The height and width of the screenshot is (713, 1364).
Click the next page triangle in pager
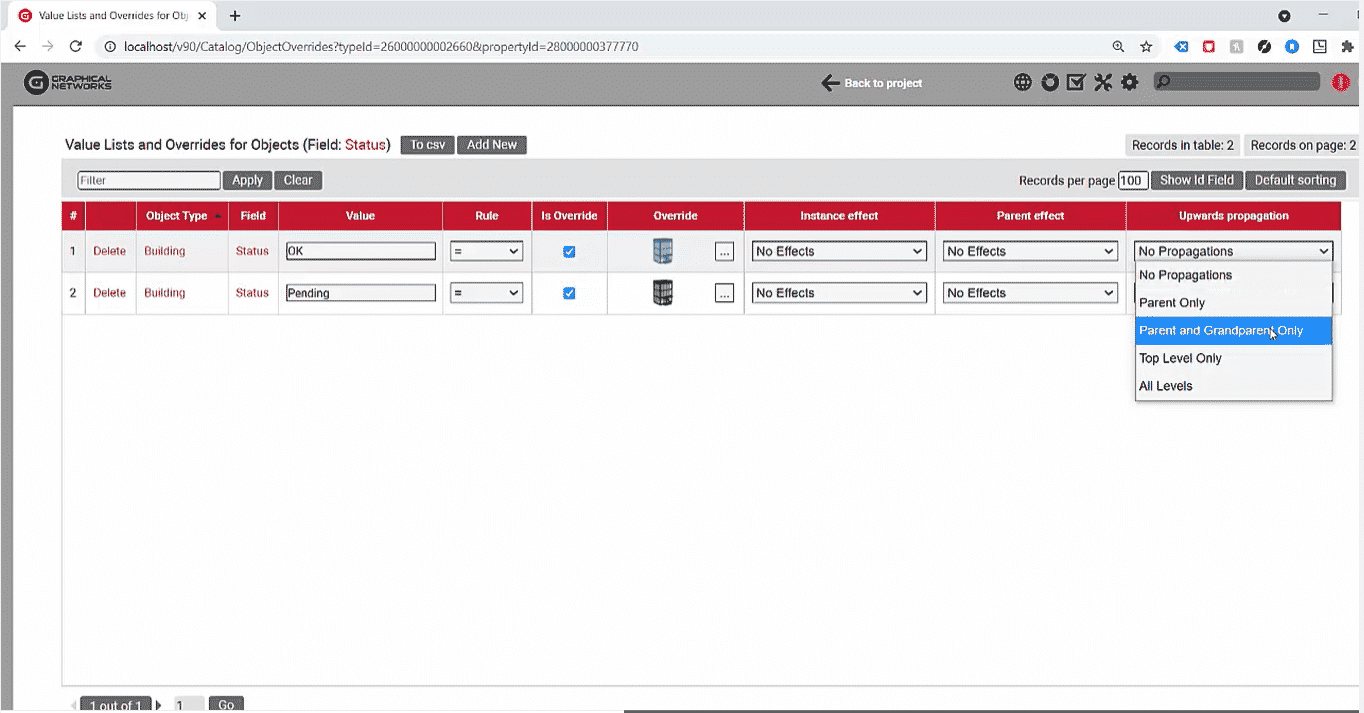(x=159, y=705)
